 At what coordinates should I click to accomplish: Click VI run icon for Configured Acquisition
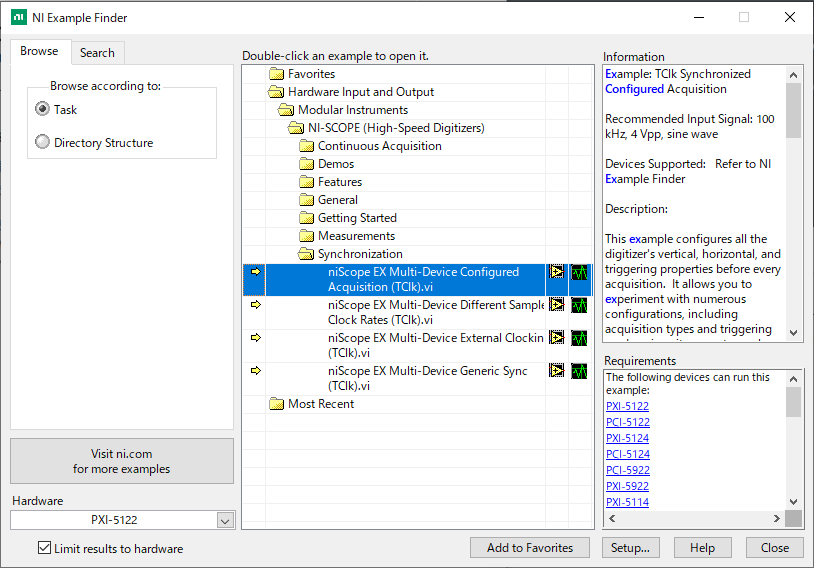click(x=557, y=272)
